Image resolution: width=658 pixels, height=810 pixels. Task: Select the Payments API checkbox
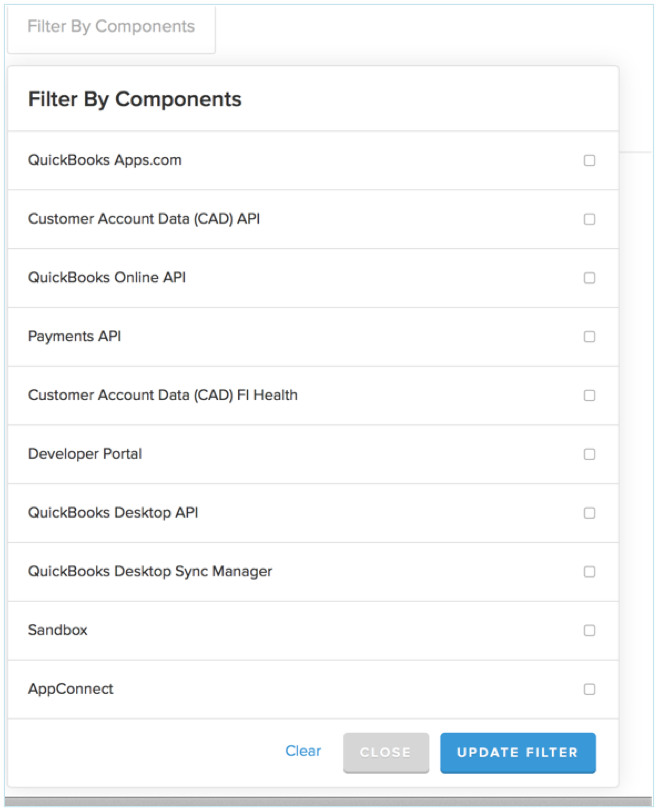point(589,337)
